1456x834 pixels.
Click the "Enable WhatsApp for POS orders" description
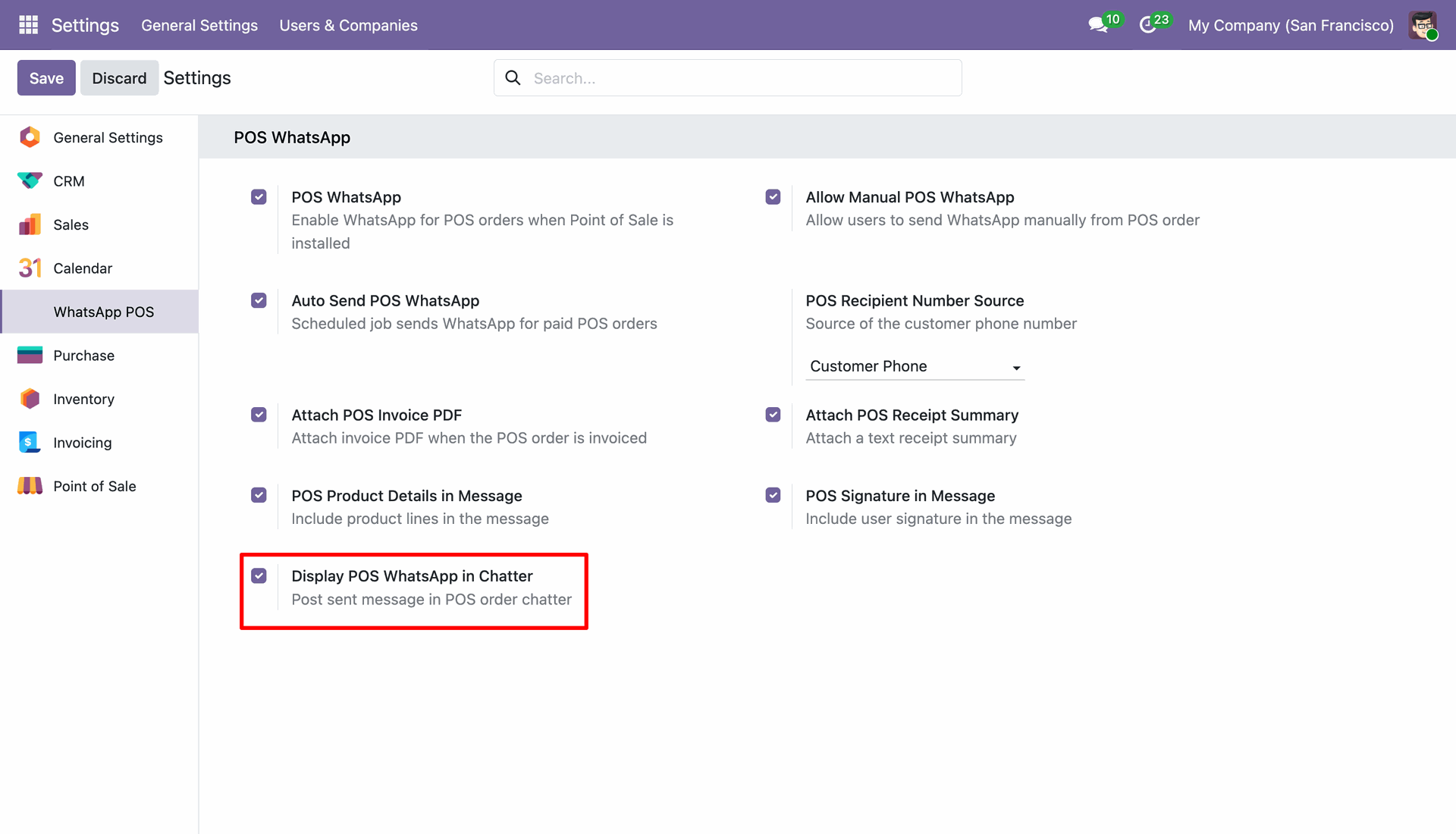[482, 231]
